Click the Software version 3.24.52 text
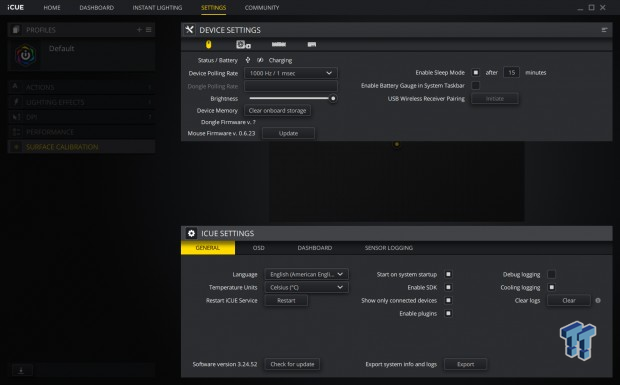Screen dimensions: 620x385 (225, 364)
